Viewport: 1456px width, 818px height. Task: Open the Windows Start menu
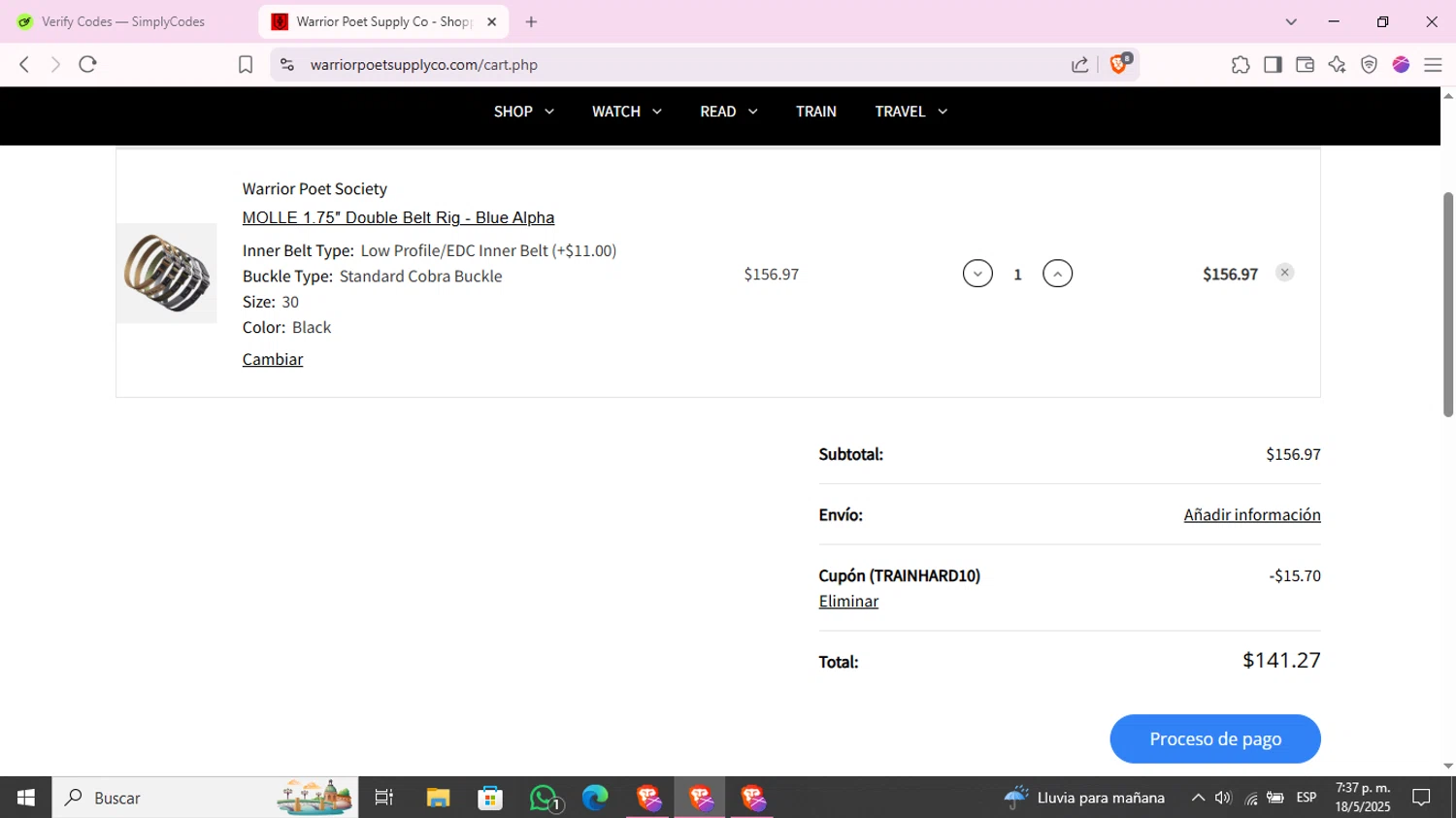(x=26, y=798)
